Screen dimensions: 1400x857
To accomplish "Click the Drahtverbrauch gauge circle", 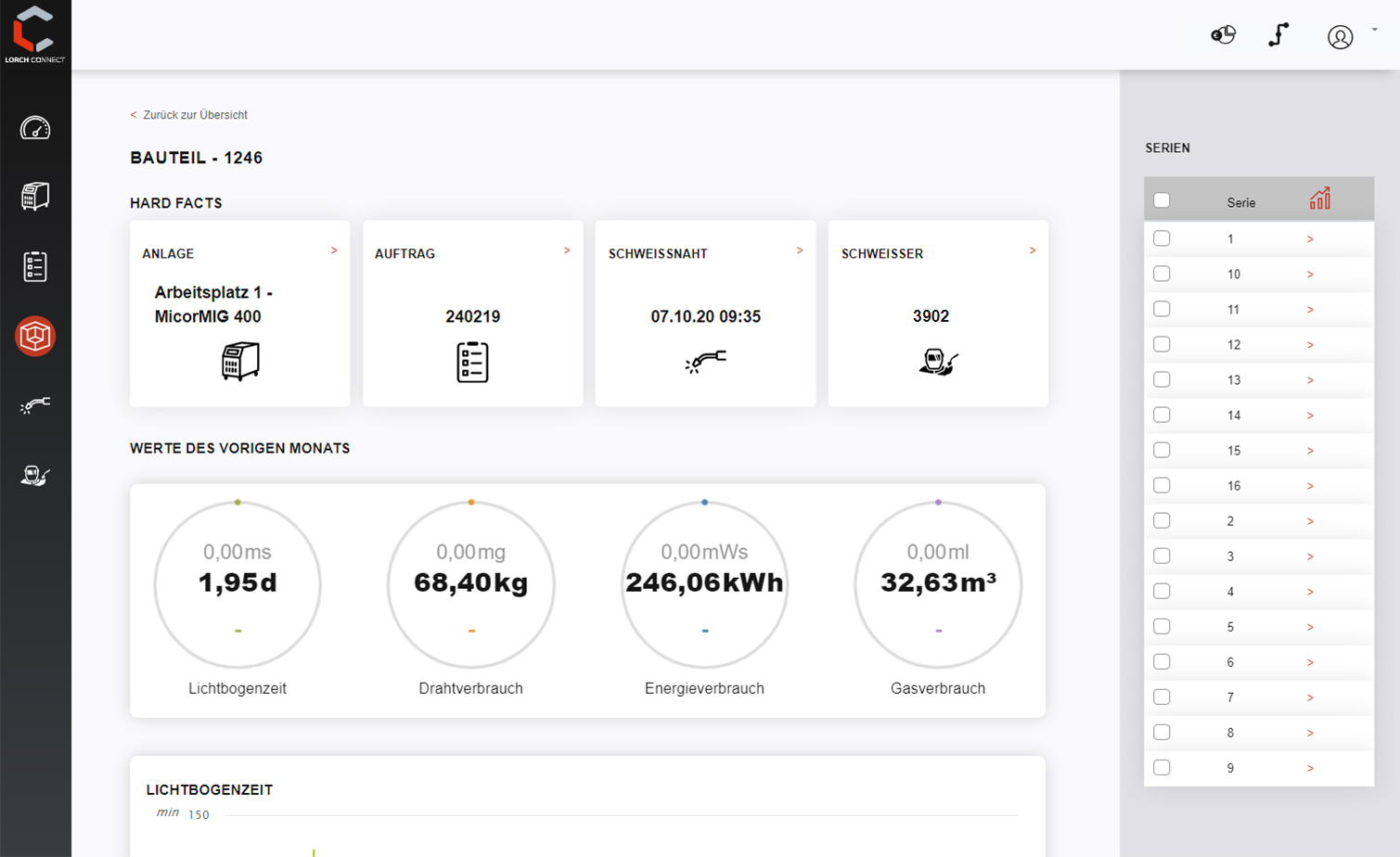I will [471, 584].
